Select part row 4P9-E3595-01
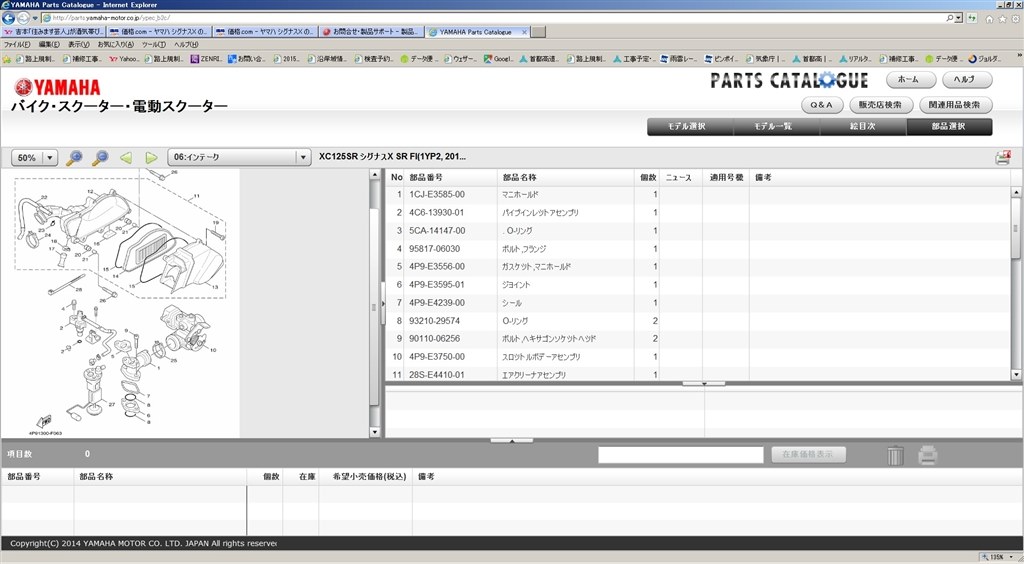Screen dimensions: 1024x564 click(x=698, y=285)
